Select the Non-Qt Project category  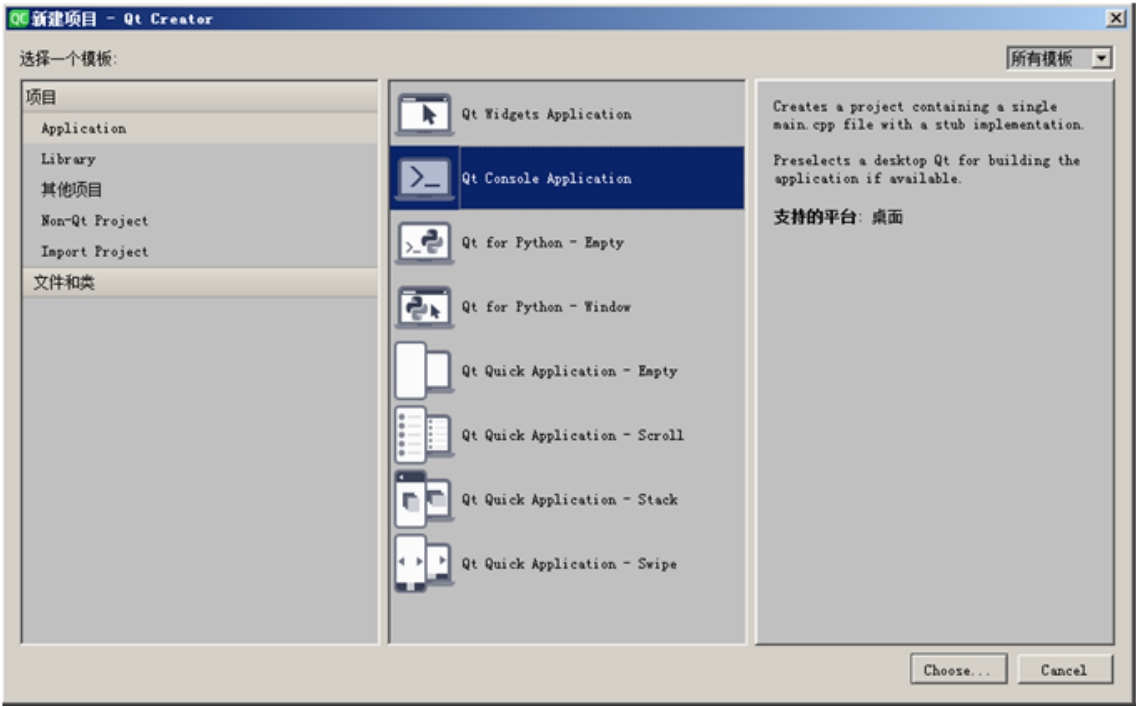[200, 221]
